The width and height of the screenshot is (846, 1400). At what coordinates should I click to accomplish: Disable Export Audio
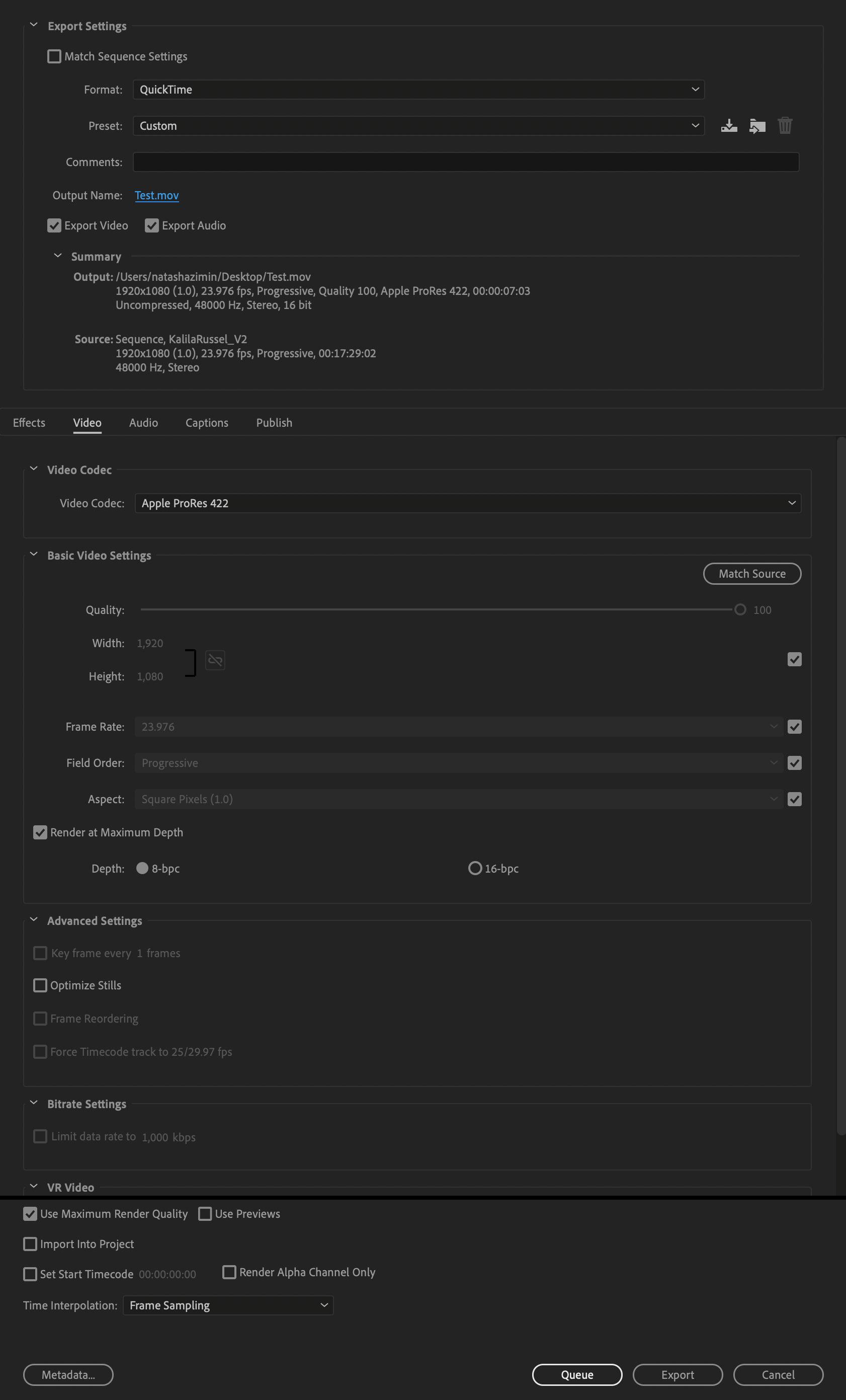coord(151,225)
